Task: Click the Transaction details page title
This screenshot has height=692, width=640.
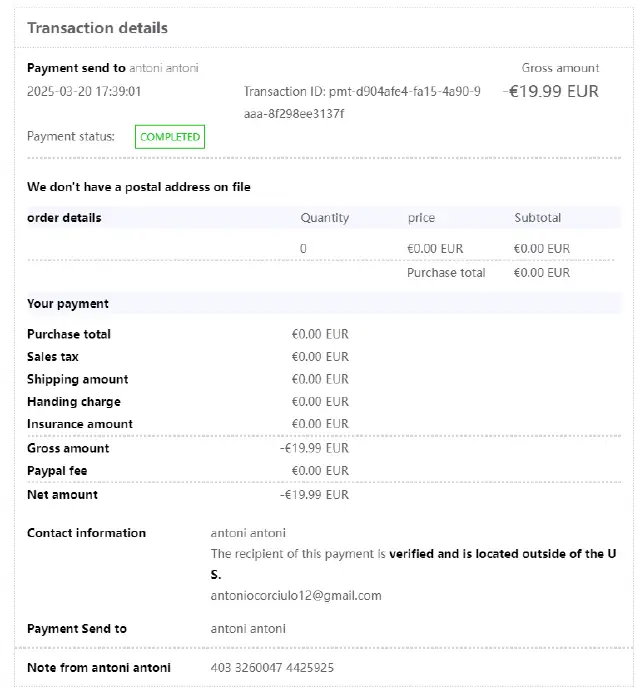Action: point(97,28)
